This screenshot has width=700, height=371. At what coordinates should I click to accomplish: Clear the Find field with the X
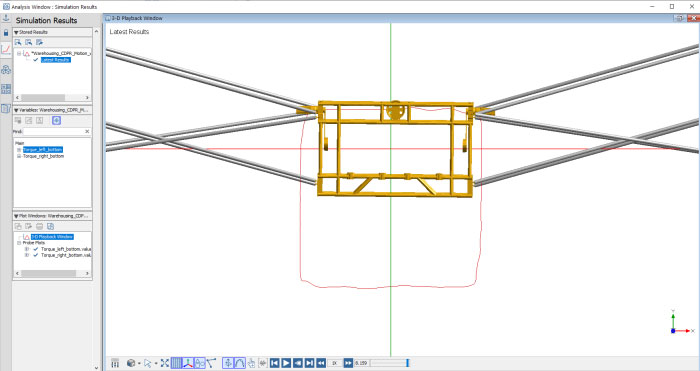[x=87, y=131]
